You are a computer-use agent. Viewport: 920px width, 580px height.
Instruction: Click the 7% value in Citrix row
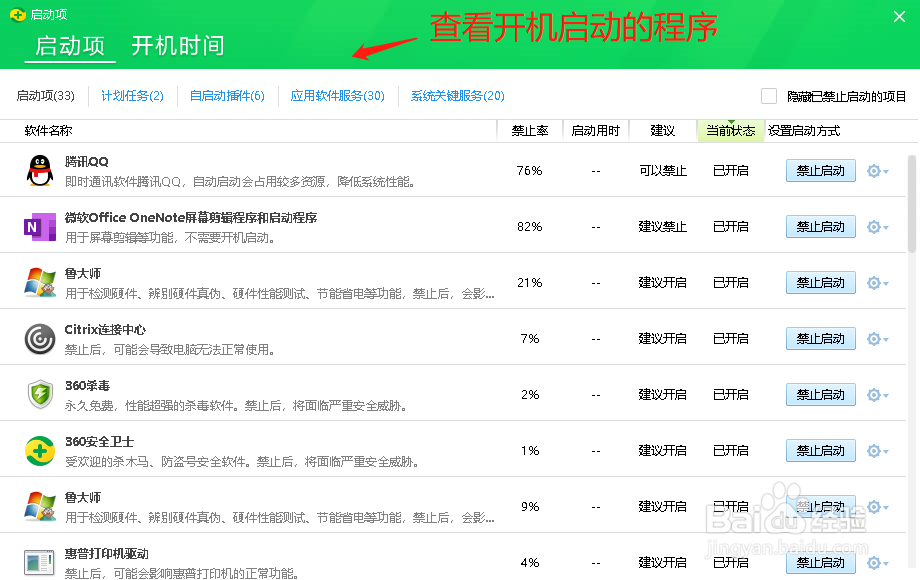530,339
